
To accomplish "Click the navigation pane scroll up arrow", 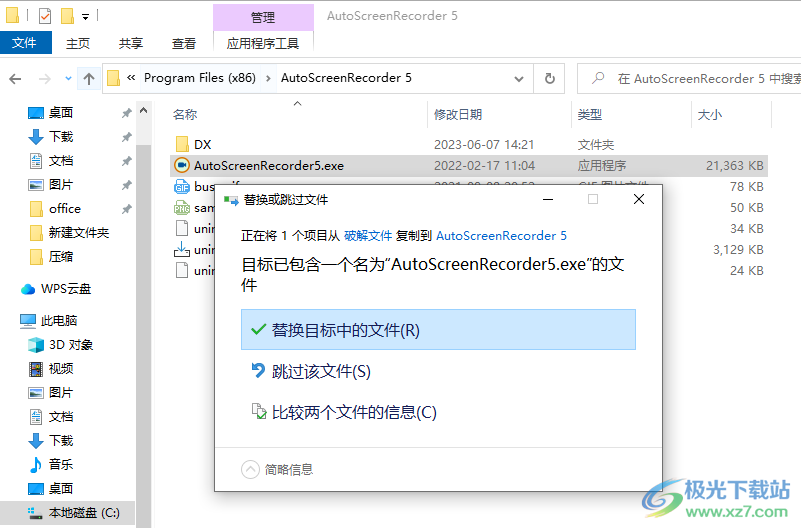I will [144, 110].
